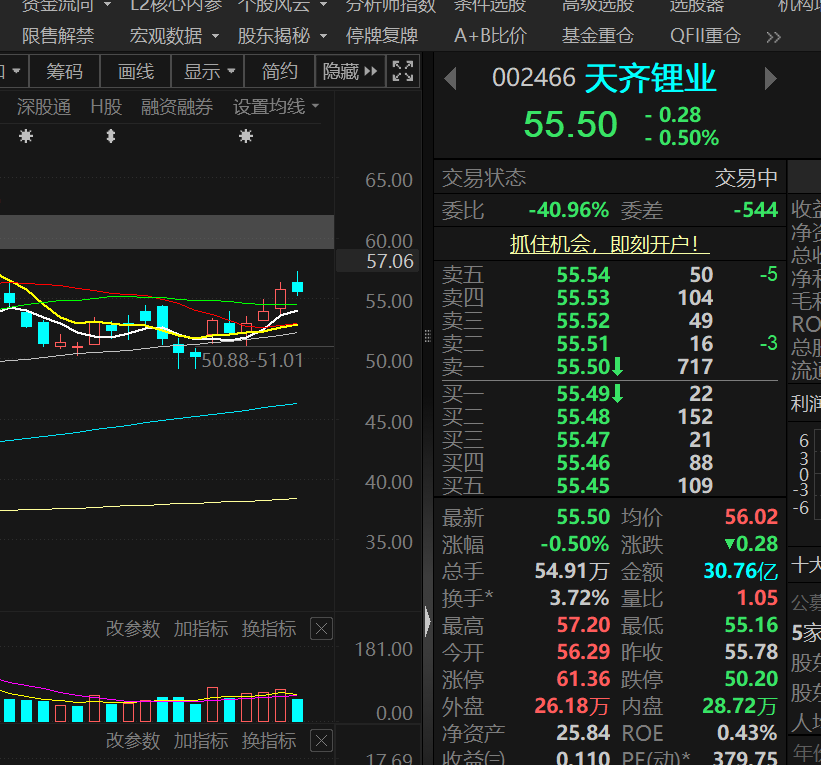Click the 金额 value 30.76亿
This screenshot has width=821, height=765.
pyautogui.click(x=741, y=571)
